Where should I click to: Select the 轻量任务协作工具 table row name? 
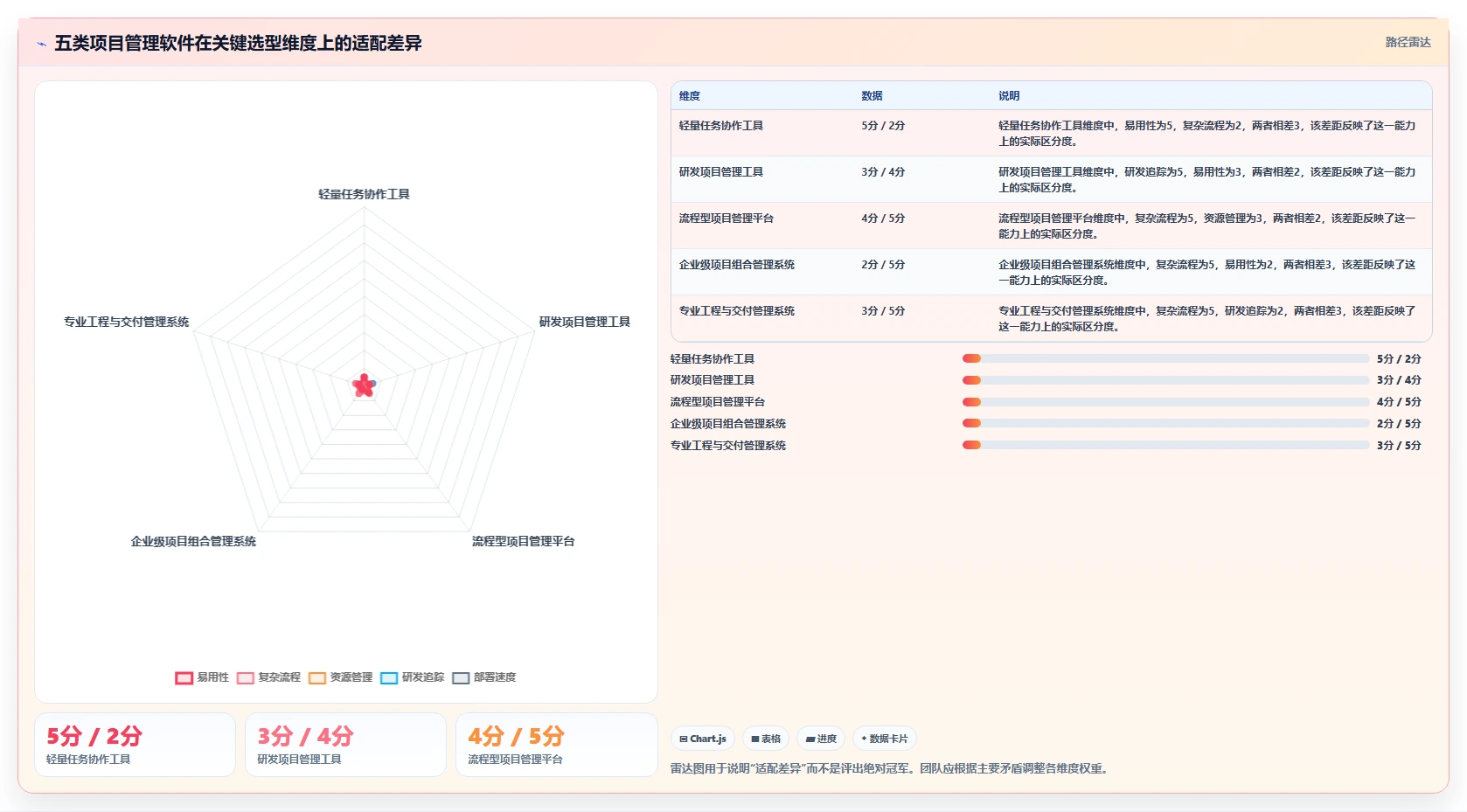pos(721,126)
